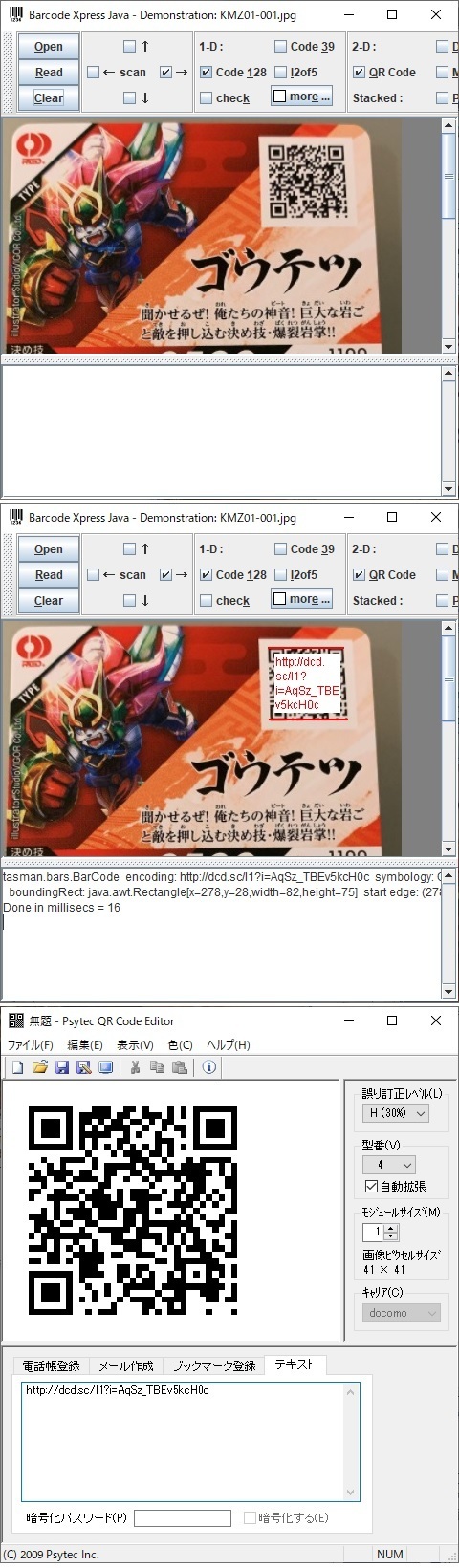Screen dimensions: 459x1568
Task: Click the 暗号化パスワード input field
Action: point(183,1517)
